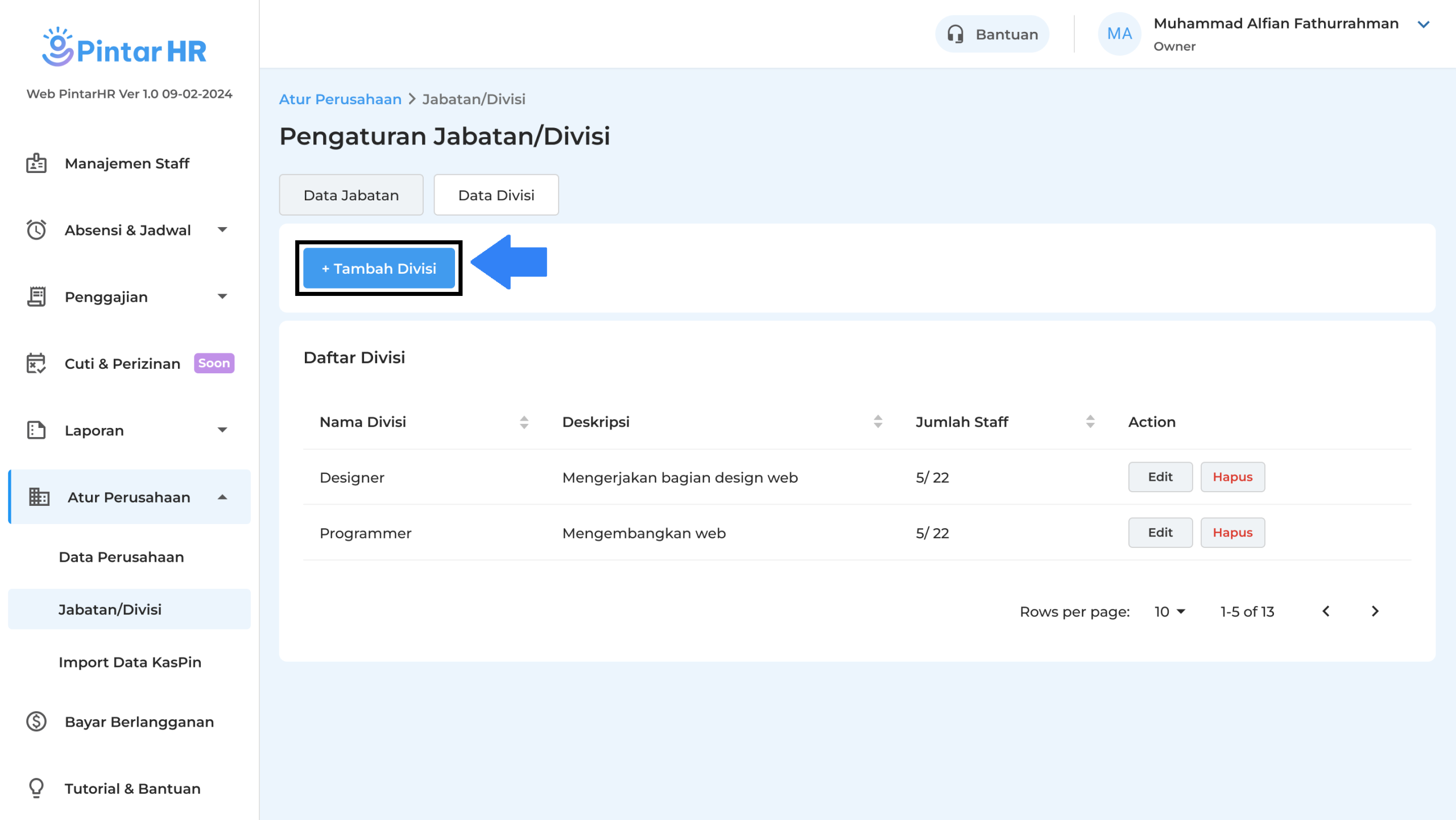Click the Cuti & Perizinan calendar icon
Image resolution: width=1456 pixels, height=820 pixels.
(x=36, y=363)
